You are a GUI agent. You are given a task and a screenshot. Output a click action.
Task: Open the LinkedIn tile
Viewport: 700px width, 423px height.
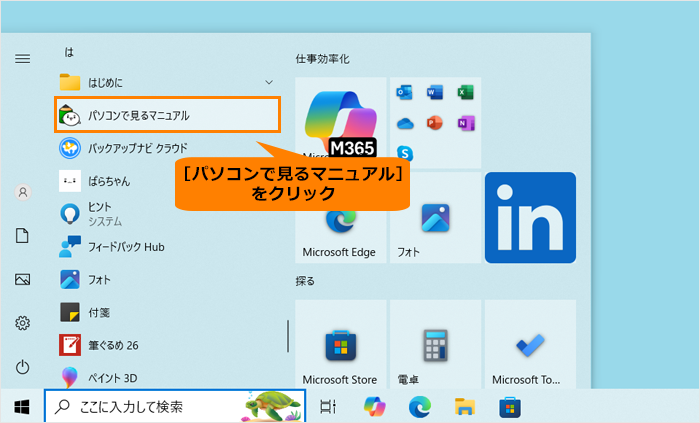point(530,218)
